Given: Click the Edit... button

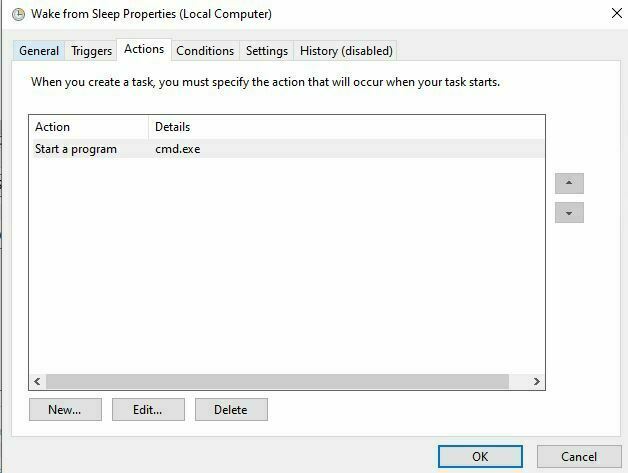Looking at the screenshot, I should (148, 409).
